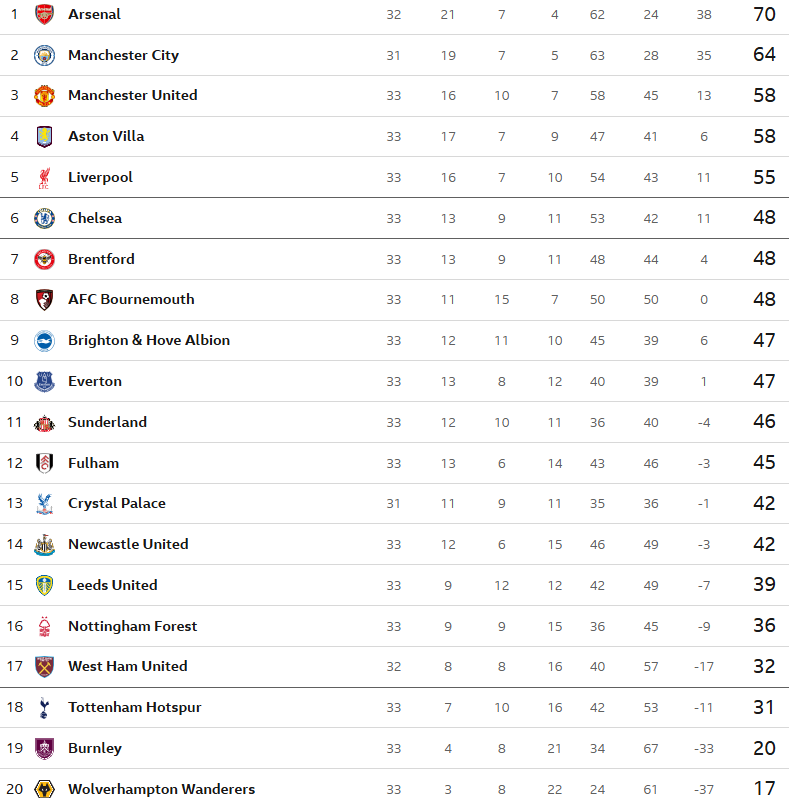Open the Newcastle United team link
This screenshot has width=789, height=798.
click(x=128, y=544)
